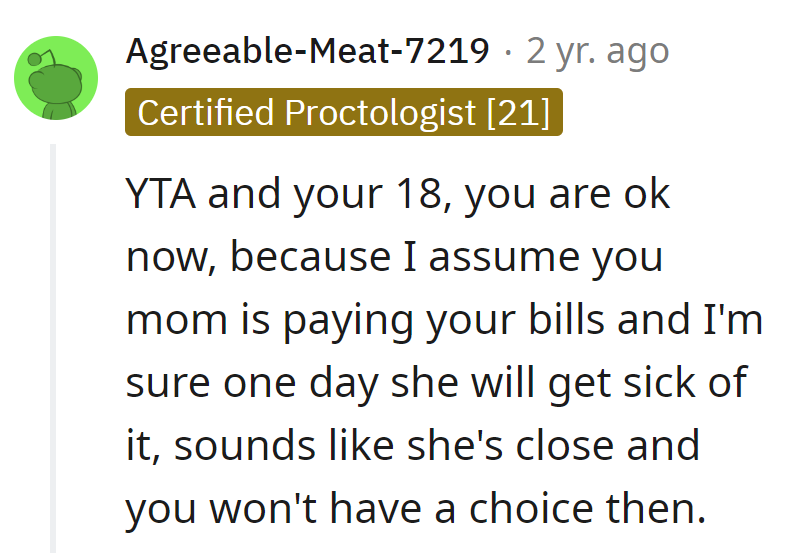Click the line "now, because I assume you"
The width and height of the screenshot is (786, 553).
pyautogui.click(x=394, y=257)
